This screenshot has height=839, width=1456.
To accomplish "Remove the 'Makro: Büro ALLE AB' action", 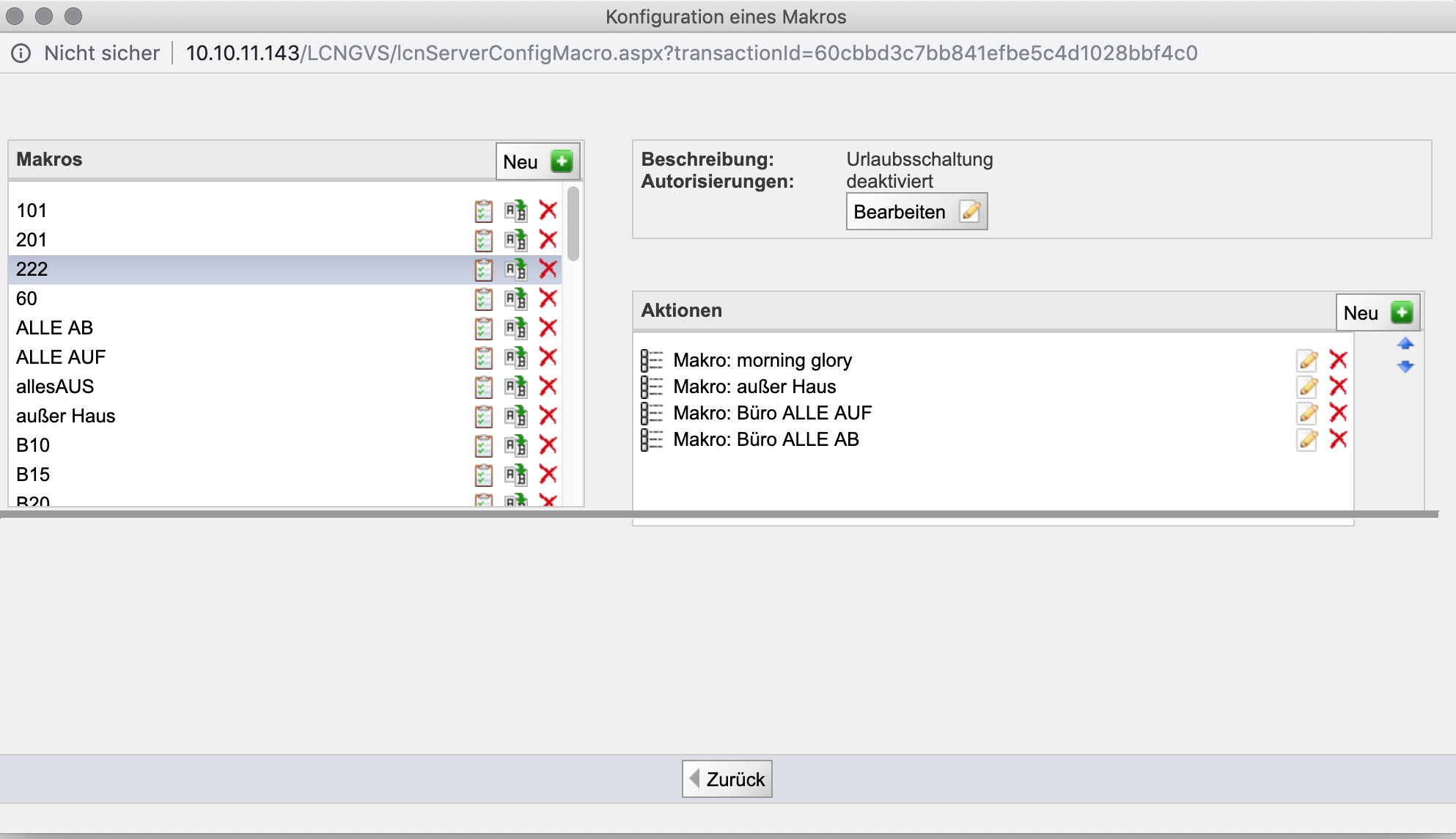I will pyautogui.click(x=1338, y=439).
